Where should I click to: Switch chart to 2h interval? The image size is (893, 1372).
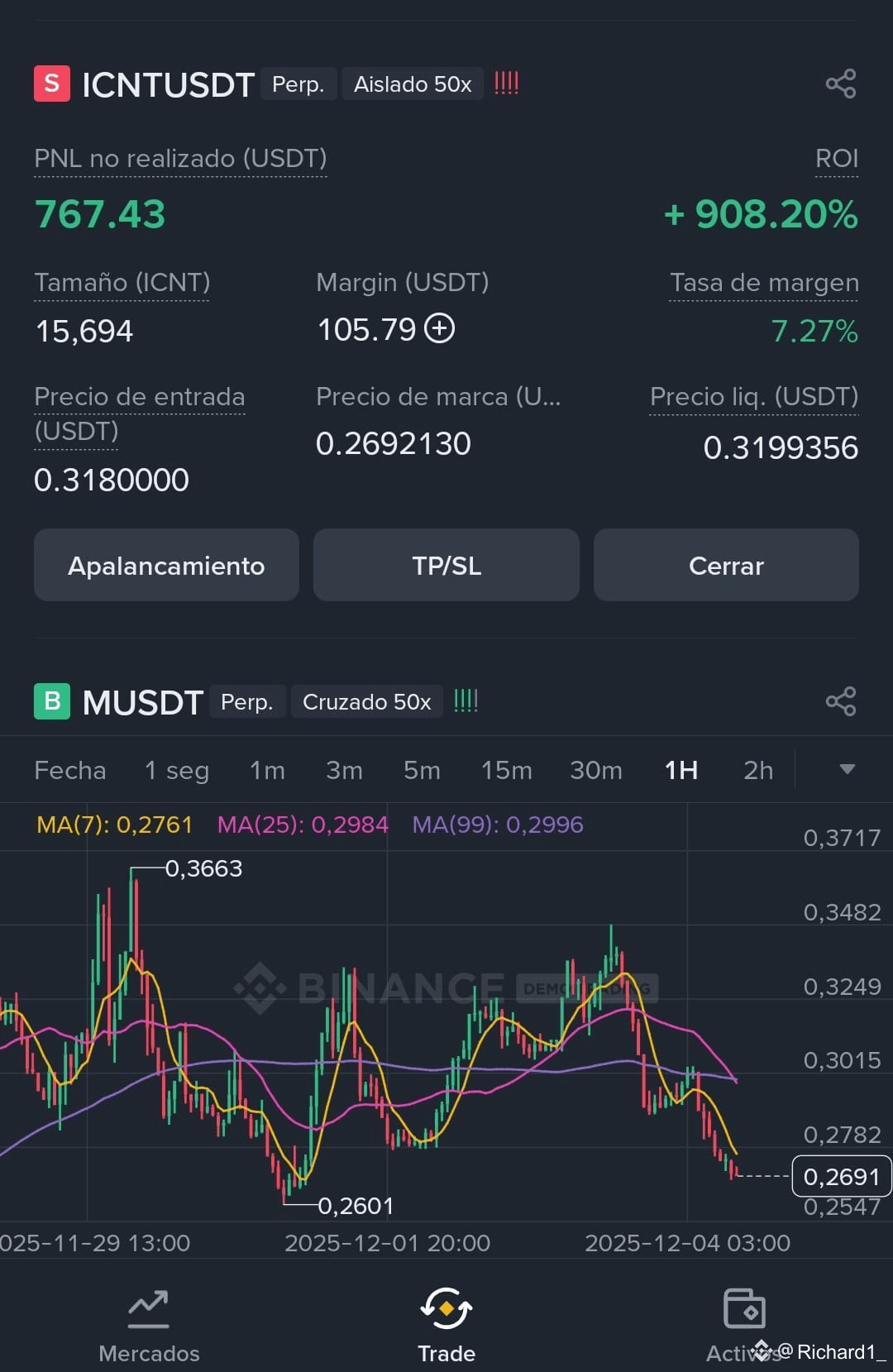tap(758, 770)
